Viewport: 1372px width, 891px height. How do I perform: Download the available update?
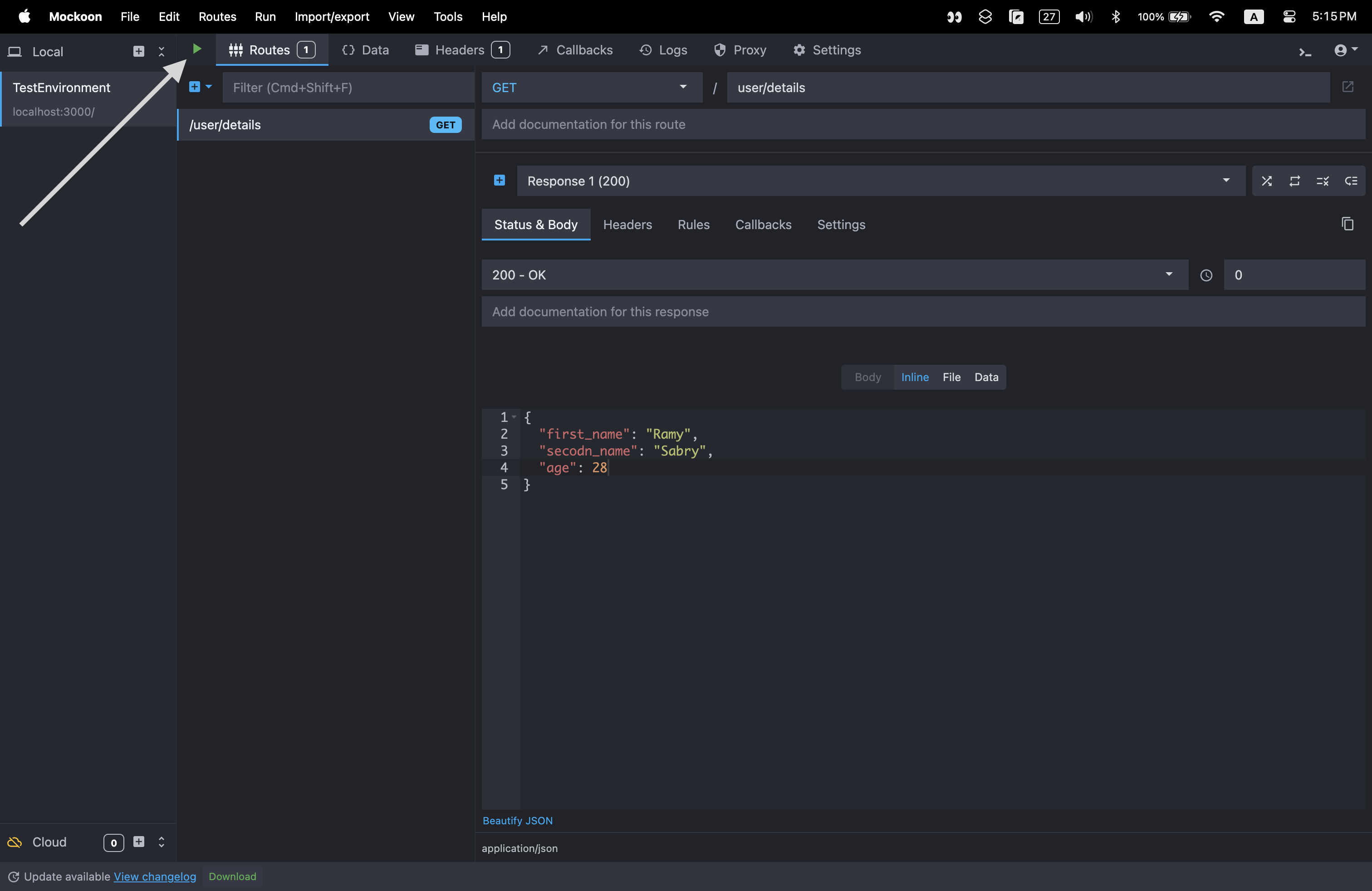(232, 876)
